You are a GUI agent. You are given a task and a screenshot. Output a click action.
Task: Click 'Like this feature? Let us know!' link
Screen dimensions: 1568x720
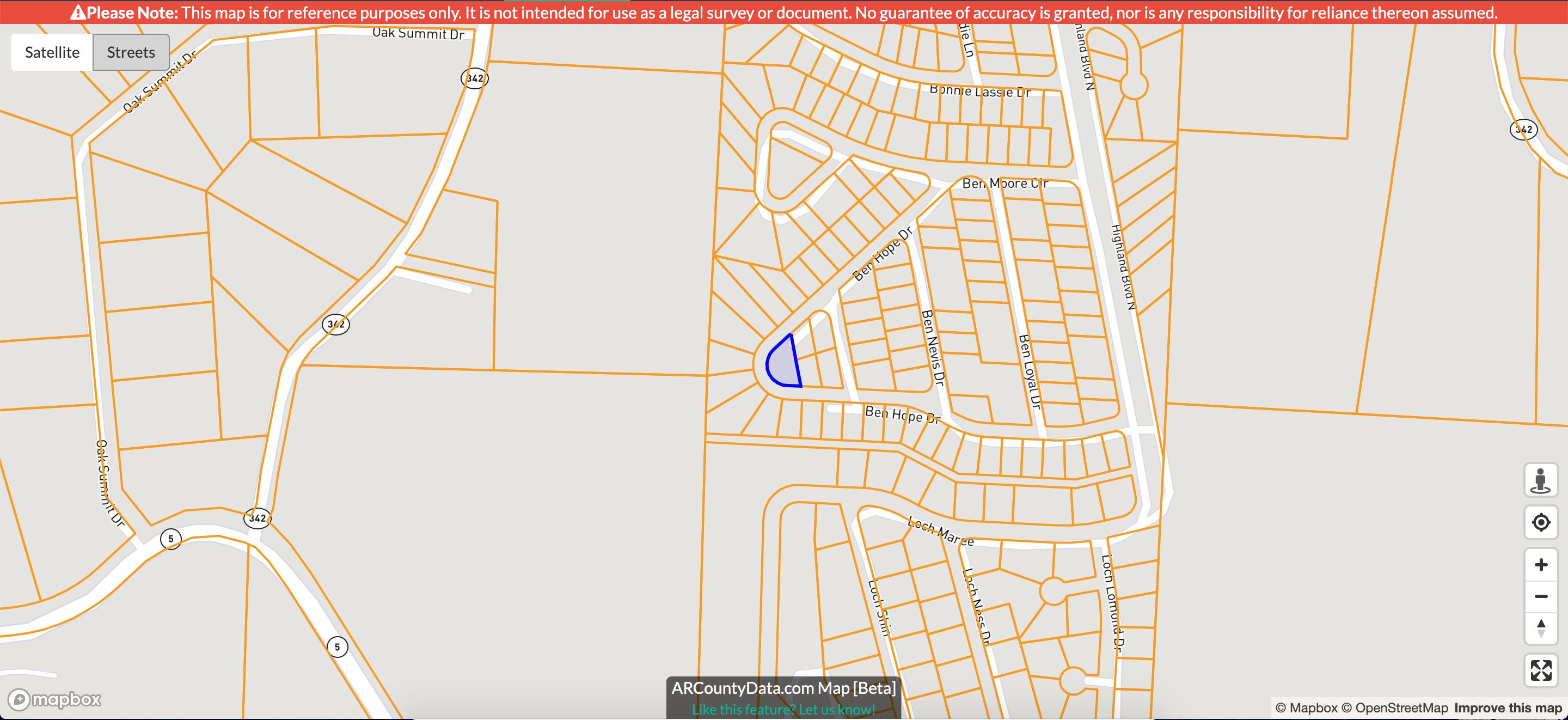click(x=783, y=709)
